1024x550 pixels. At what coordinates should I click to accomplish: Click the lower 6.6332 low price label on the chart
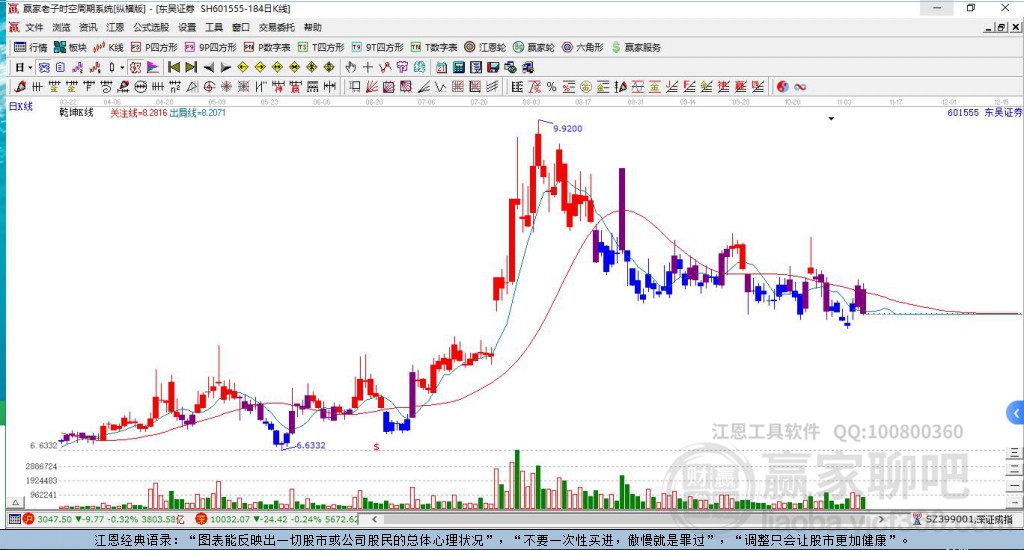click(x=310, y=445)
